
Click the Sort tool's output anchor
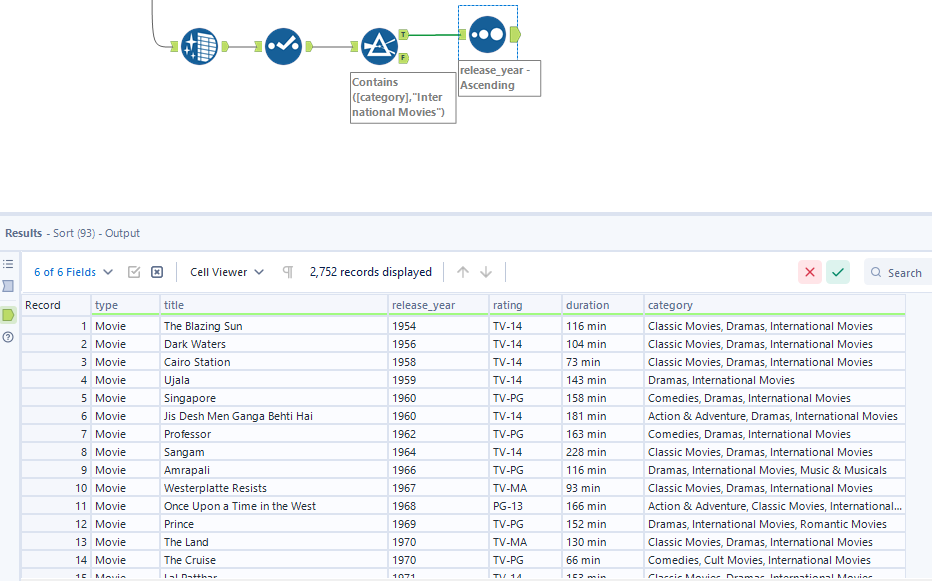point(515,34)
